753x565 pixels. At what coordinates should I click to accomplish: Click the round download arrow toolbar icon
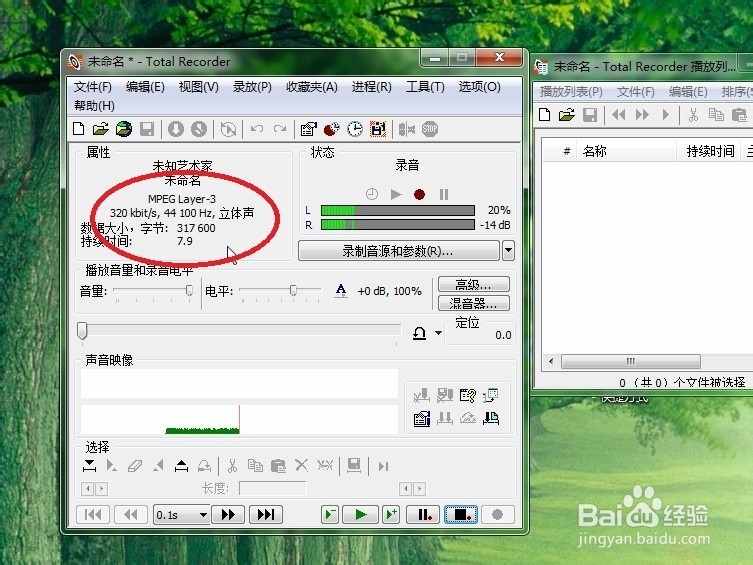[x=176, y=129]
